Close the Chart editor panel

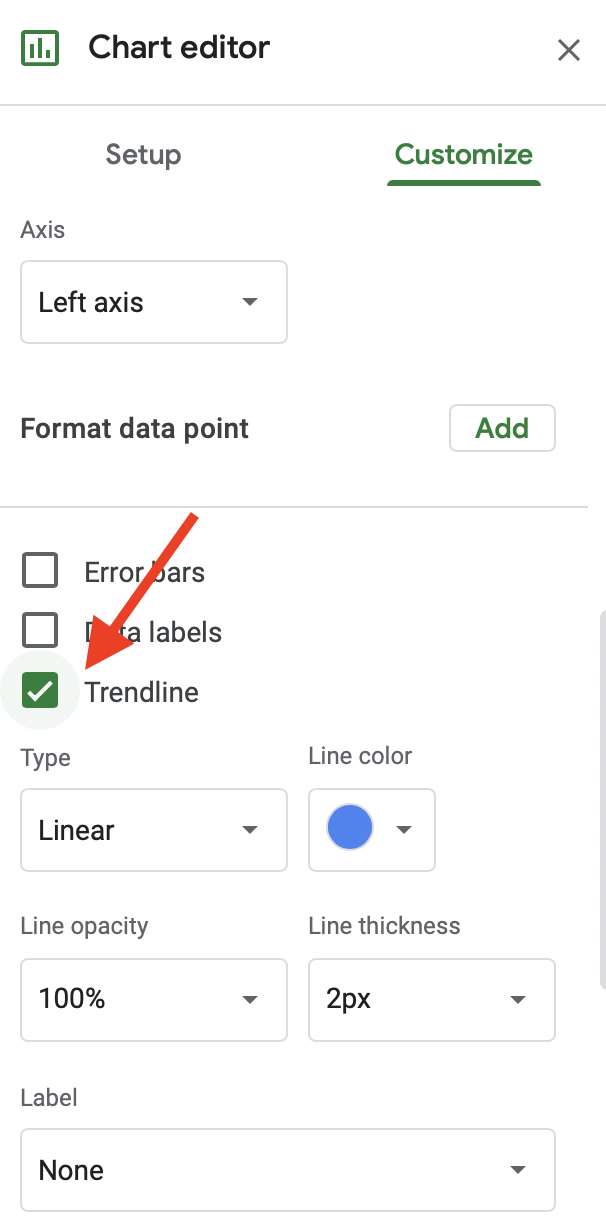[569, 49]
